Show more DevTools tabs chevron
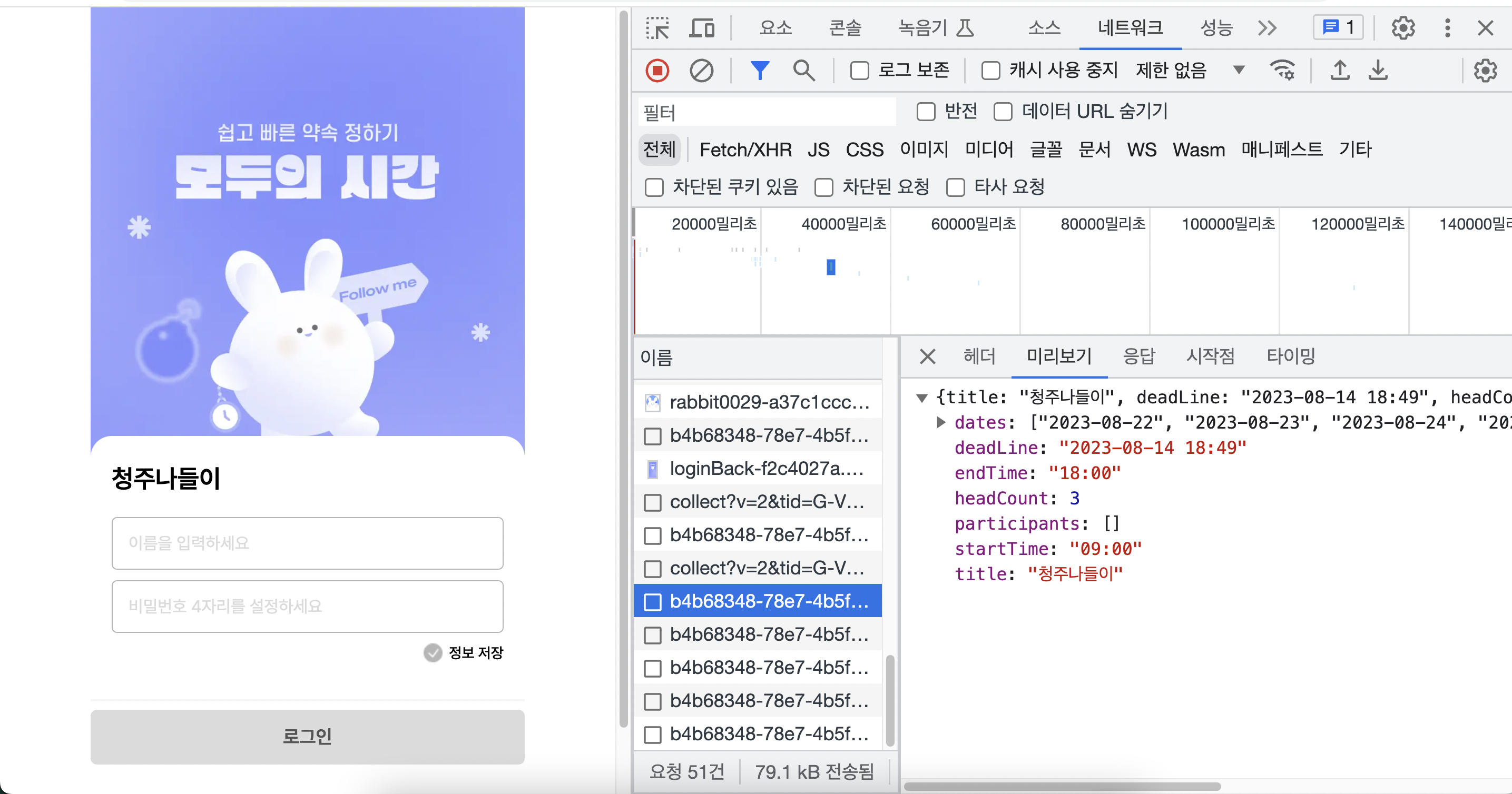 click(1267, 27)
